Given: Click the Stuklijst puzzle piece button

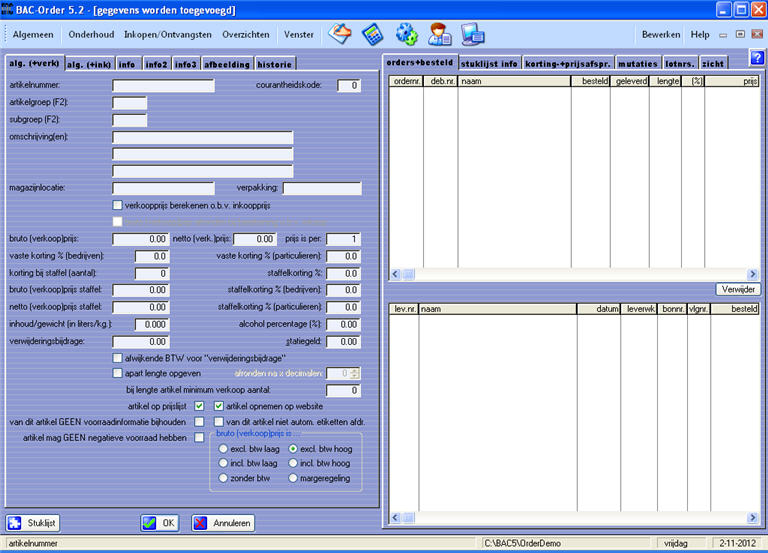Looking at the screenshot, I should point(33,522).
